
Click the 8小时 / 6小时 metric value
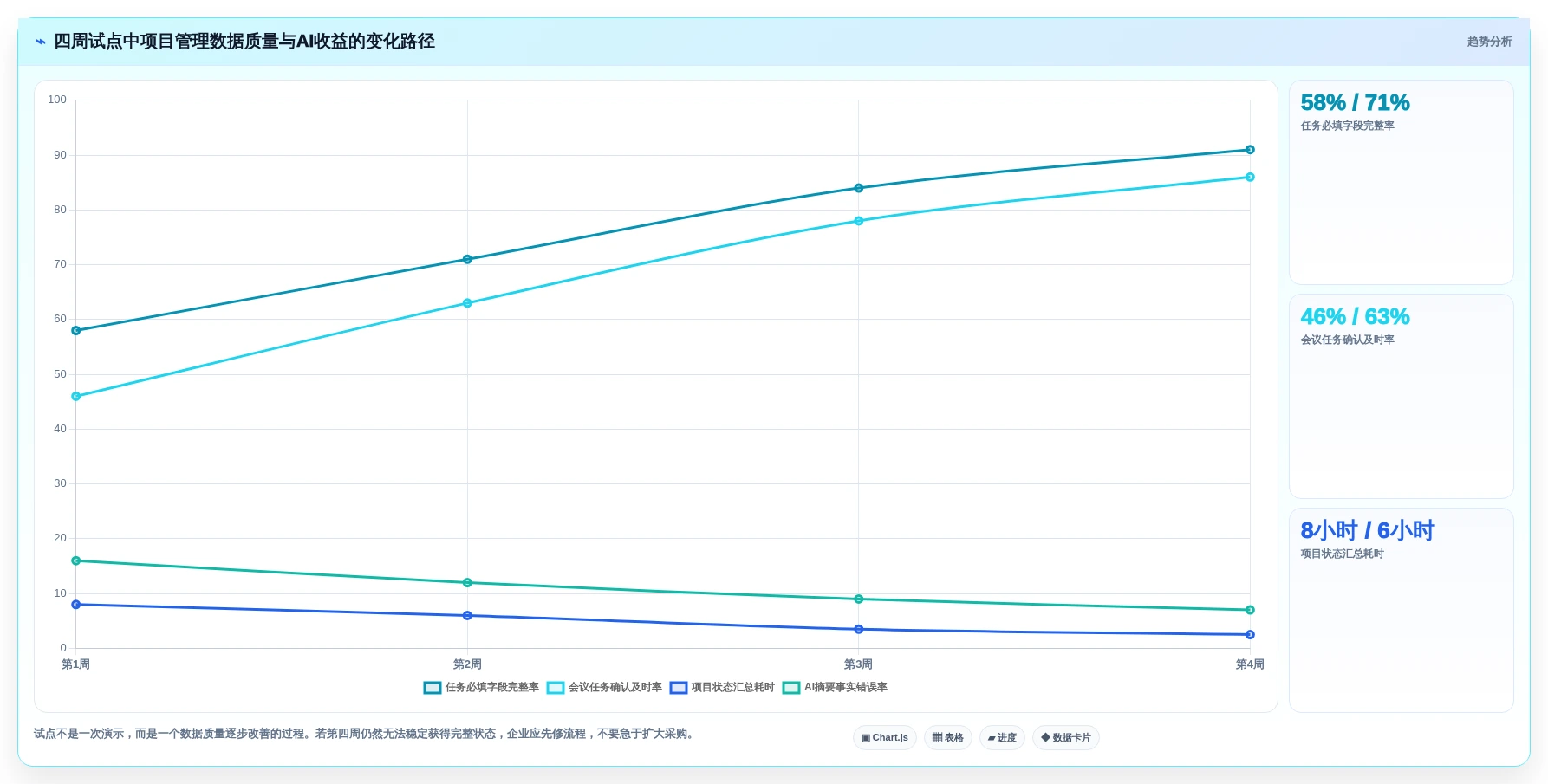1367,531
